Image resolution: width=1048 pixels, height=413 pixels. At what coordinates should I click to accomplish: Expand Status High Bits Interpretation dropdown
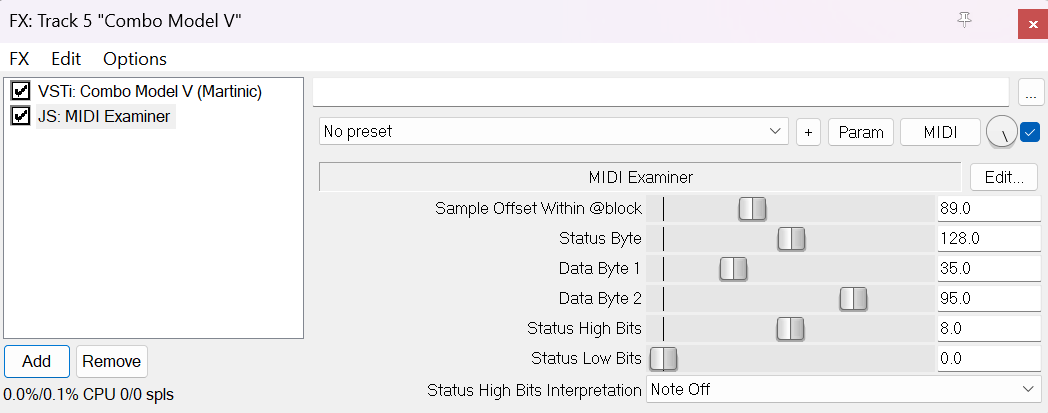pyautogui.click(x=843, y=389)
